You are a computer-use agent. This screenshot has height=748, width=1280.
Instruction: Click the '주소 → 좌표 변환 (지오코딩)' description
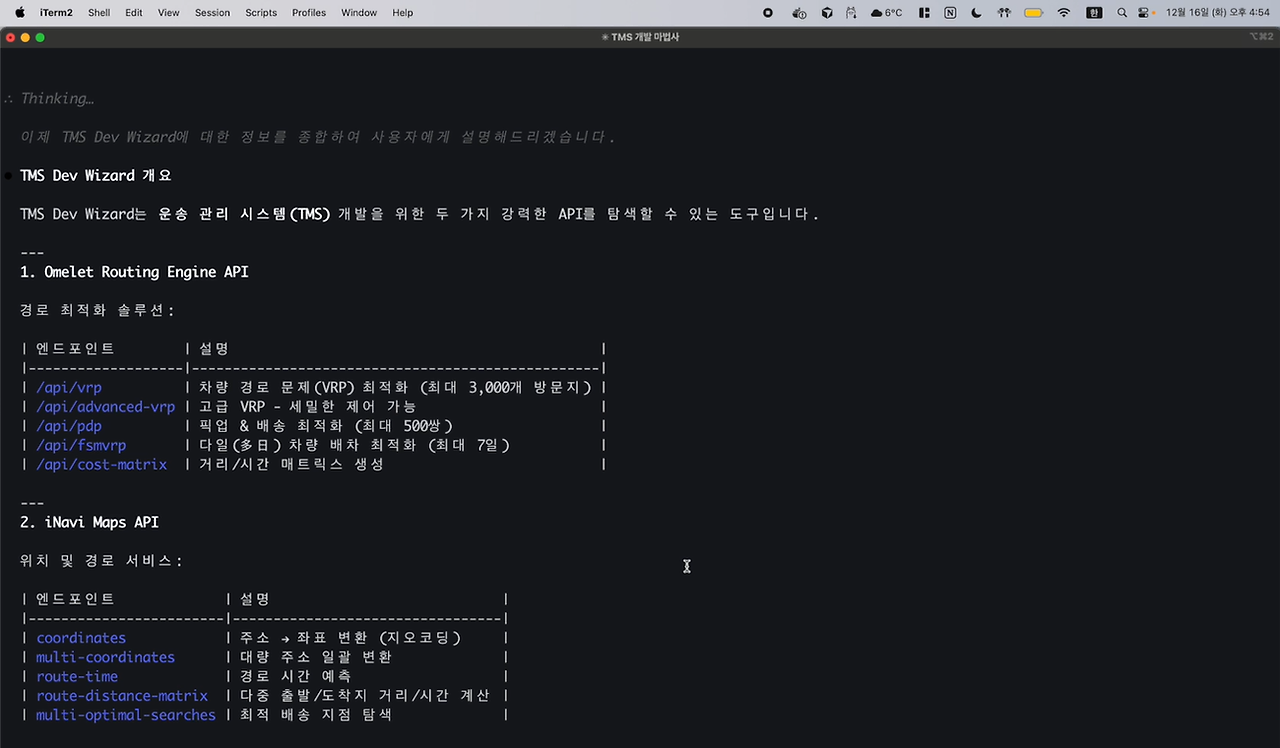pyautogui.click(x=349, y=638)
